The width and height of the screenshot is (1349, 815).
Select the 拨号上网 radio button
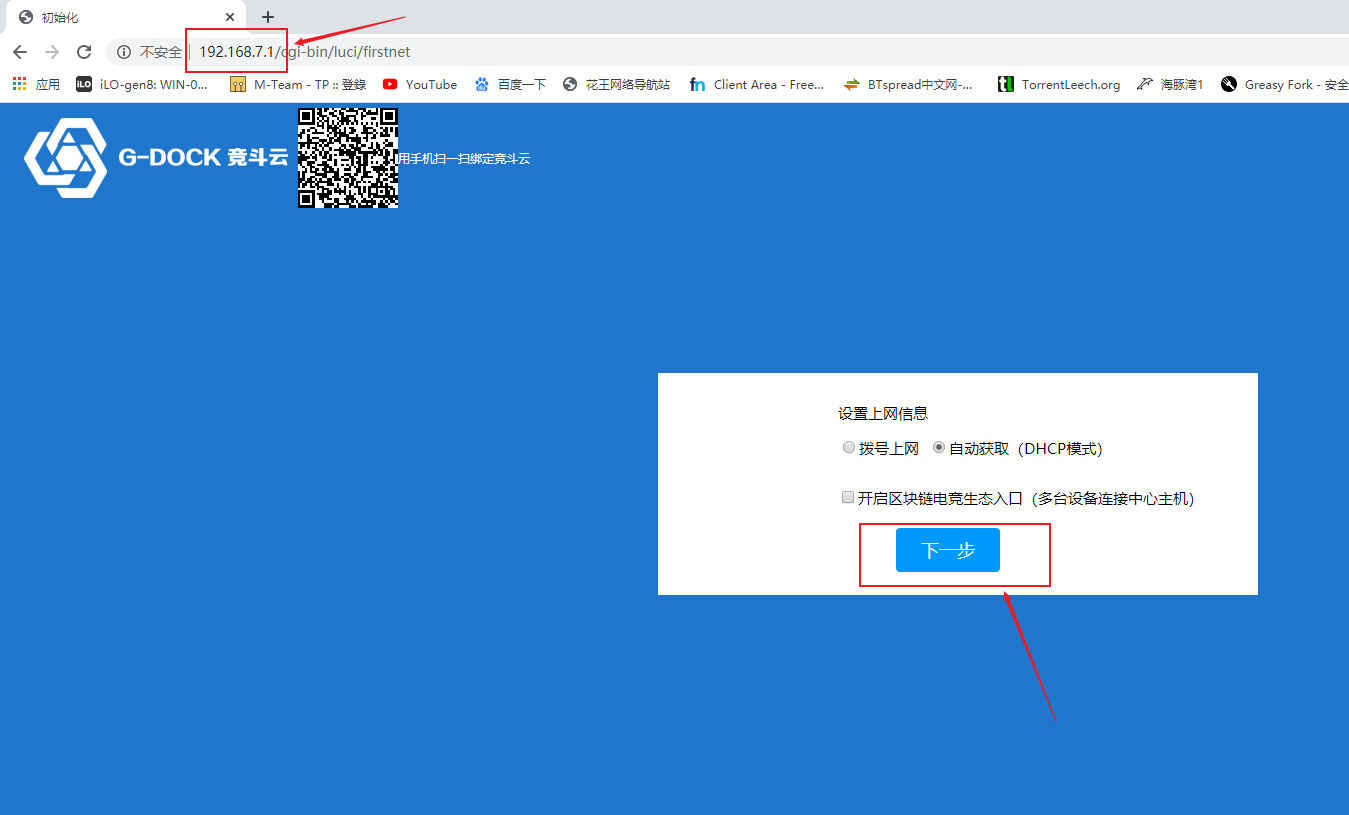click(x=849, y=448)
